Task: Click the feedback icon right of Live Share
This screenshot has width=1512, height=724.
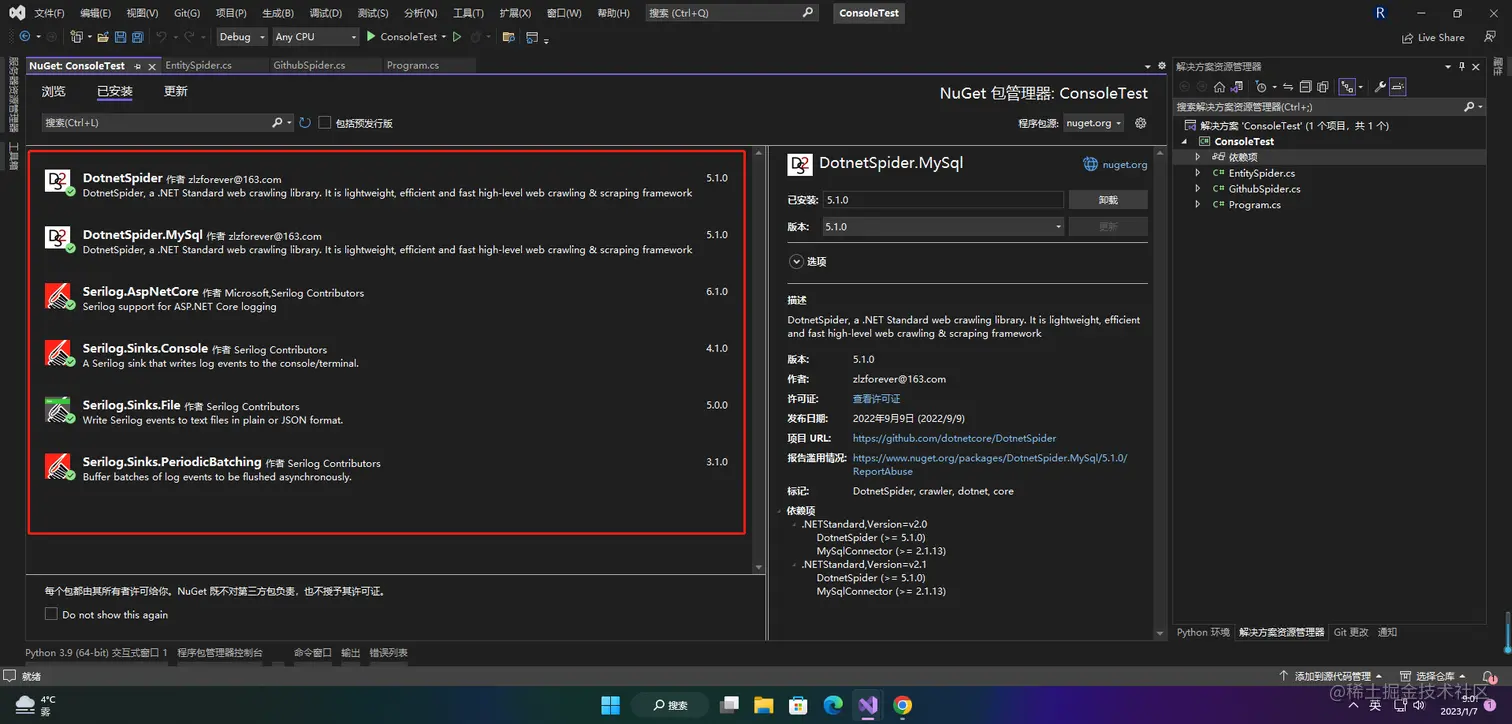Action: point(1490,37)
